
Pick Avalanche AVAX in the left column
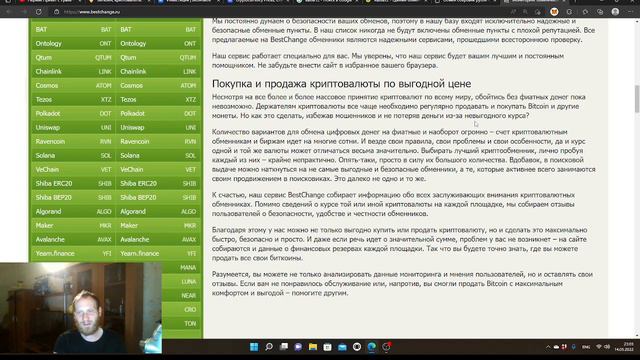73,240
